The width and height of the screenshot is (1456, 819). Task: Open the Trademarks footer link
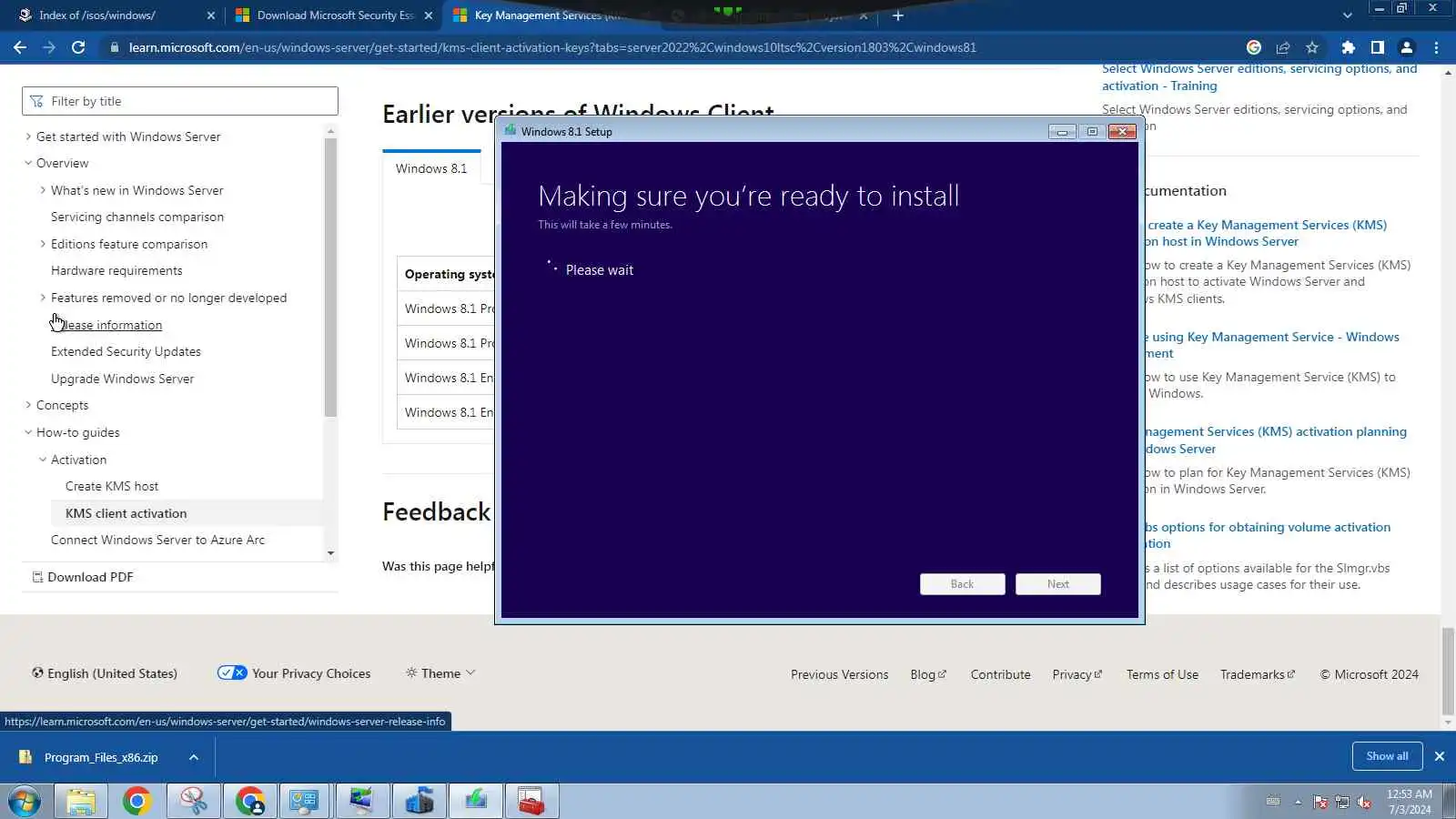(x=1258, y=674)
